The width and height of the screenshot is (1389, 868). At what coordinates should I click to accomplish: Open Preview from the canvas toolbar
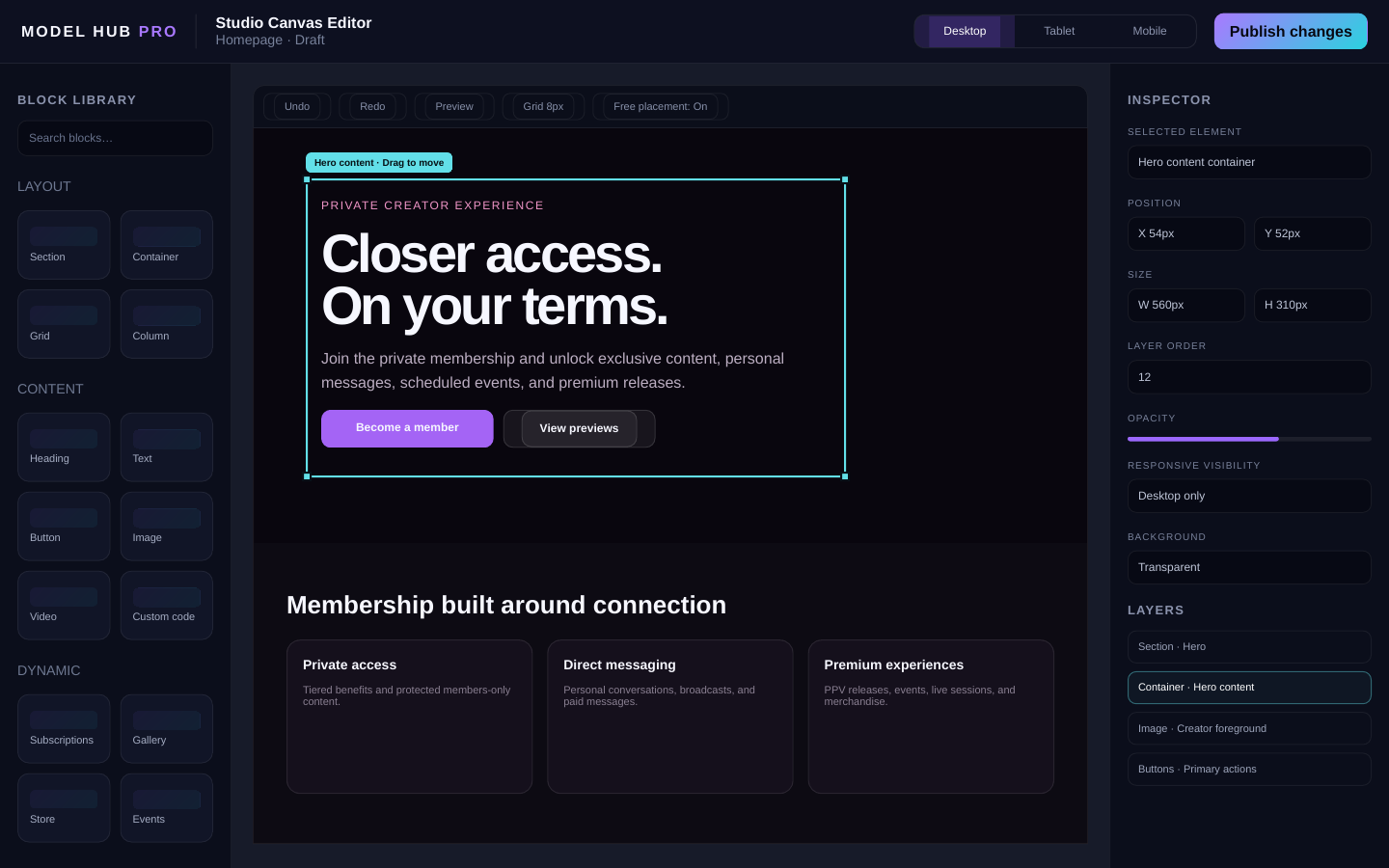454,106
